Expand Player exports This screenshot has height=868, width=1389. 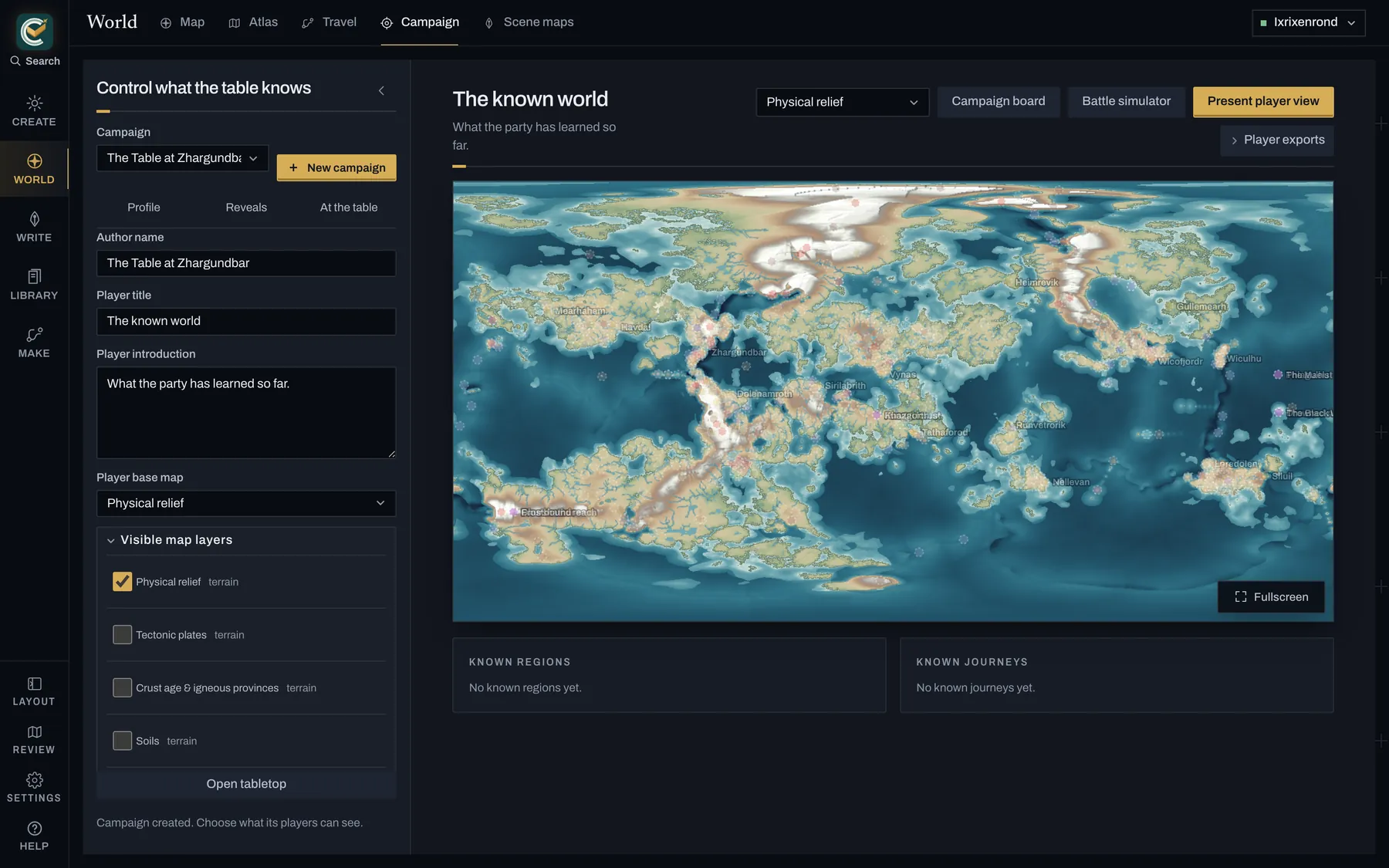tap(1276, 140)
